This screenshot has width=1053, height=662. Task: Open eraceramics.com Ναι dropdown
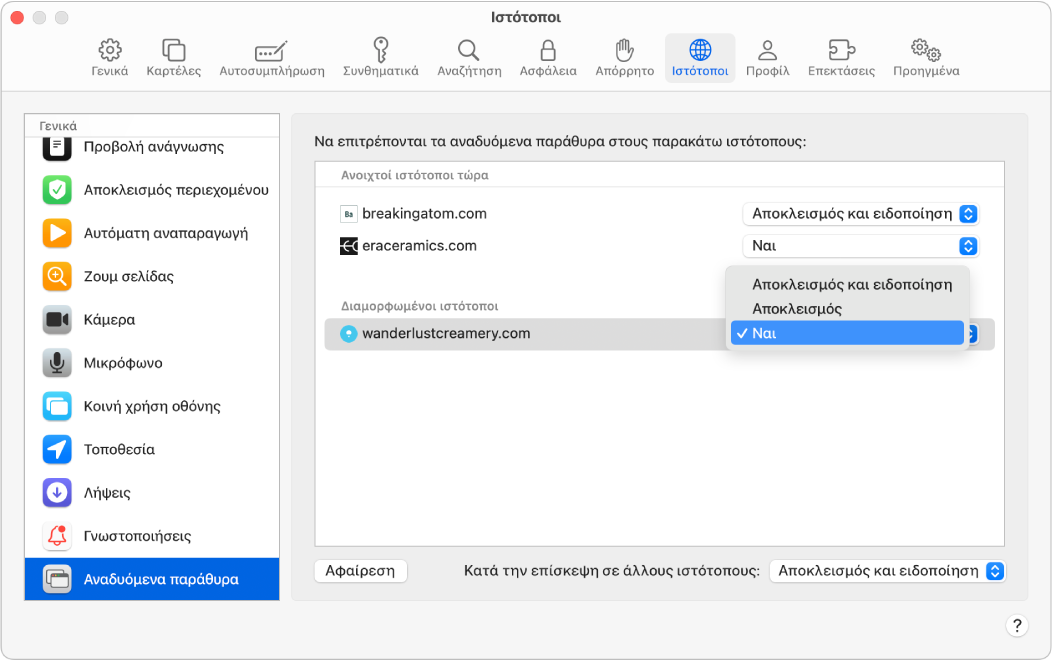click(x=860, y=246)
